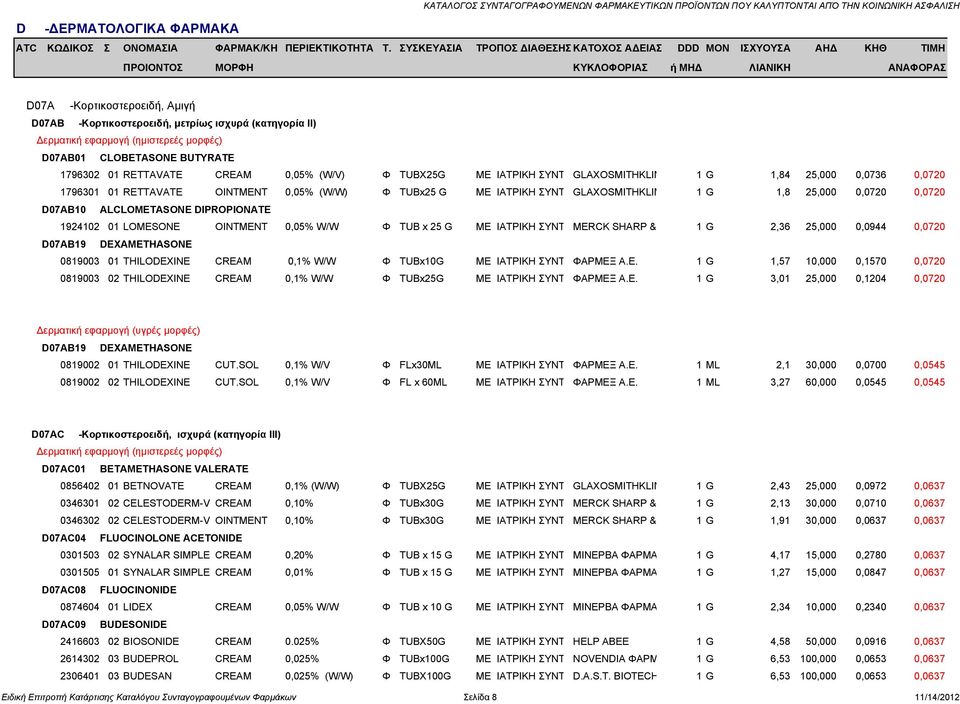This screenshot has height=704, width=960.
Task: Click the strength 0,01% in the SYNALAR row
Action: (x=299, y=572)
